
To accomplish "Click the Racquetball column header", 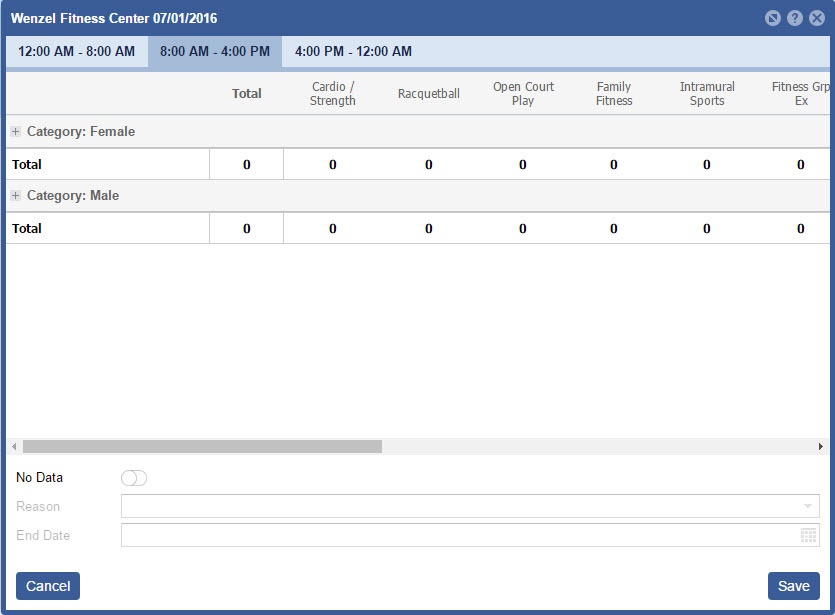I will (x=429, y=94).
